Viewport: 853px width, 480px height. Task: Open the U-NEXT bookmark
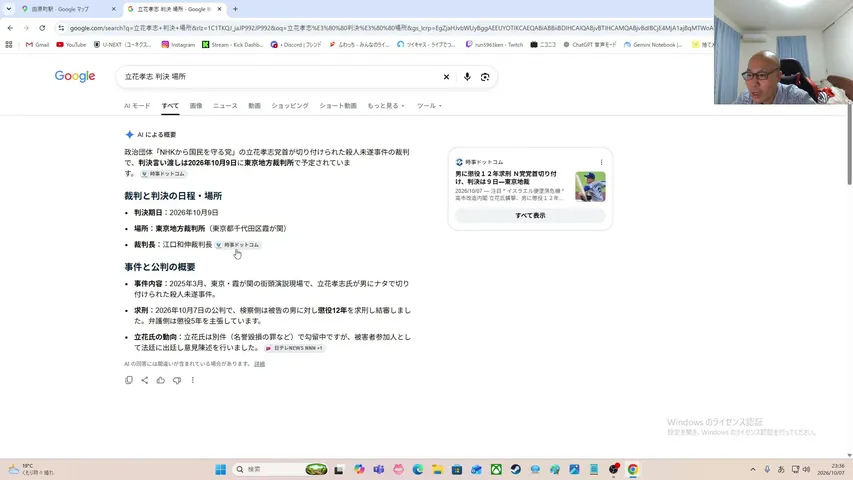point(122,45)
